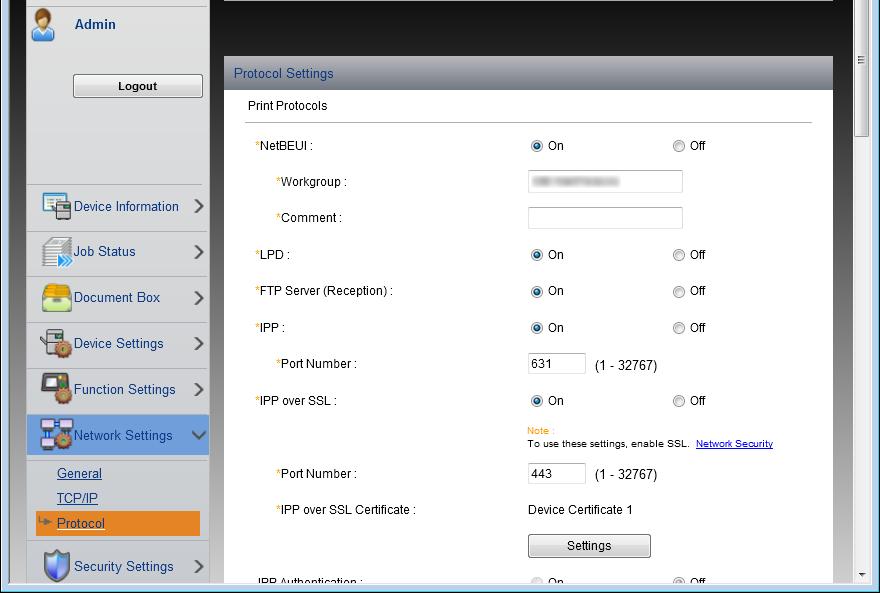Click the Network Settings menu label

[123, 435]
